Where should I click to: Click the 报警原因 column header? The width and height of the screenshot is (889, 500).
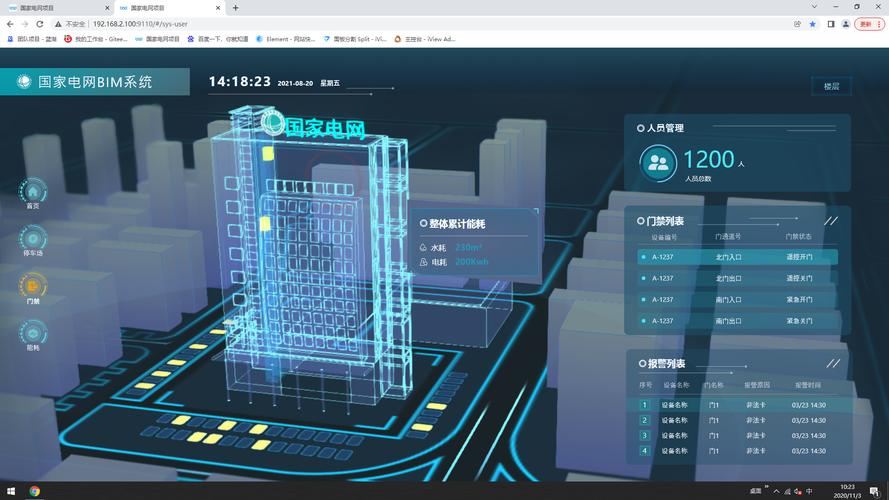(x=757, y=385)
